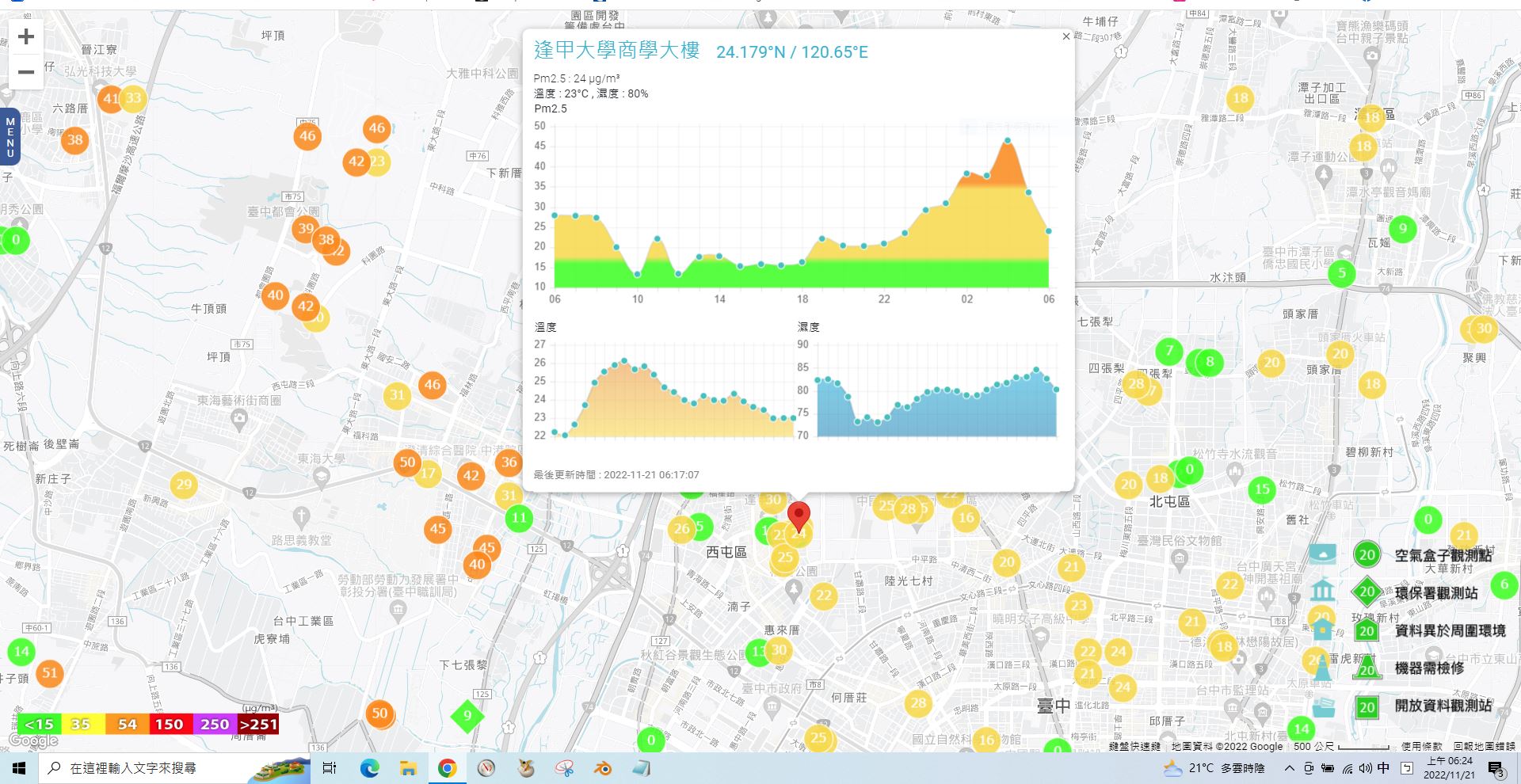Click the 空氣盒子觀測點 legend label
The image size is (1521, 784).
(x=1443, y=555)
